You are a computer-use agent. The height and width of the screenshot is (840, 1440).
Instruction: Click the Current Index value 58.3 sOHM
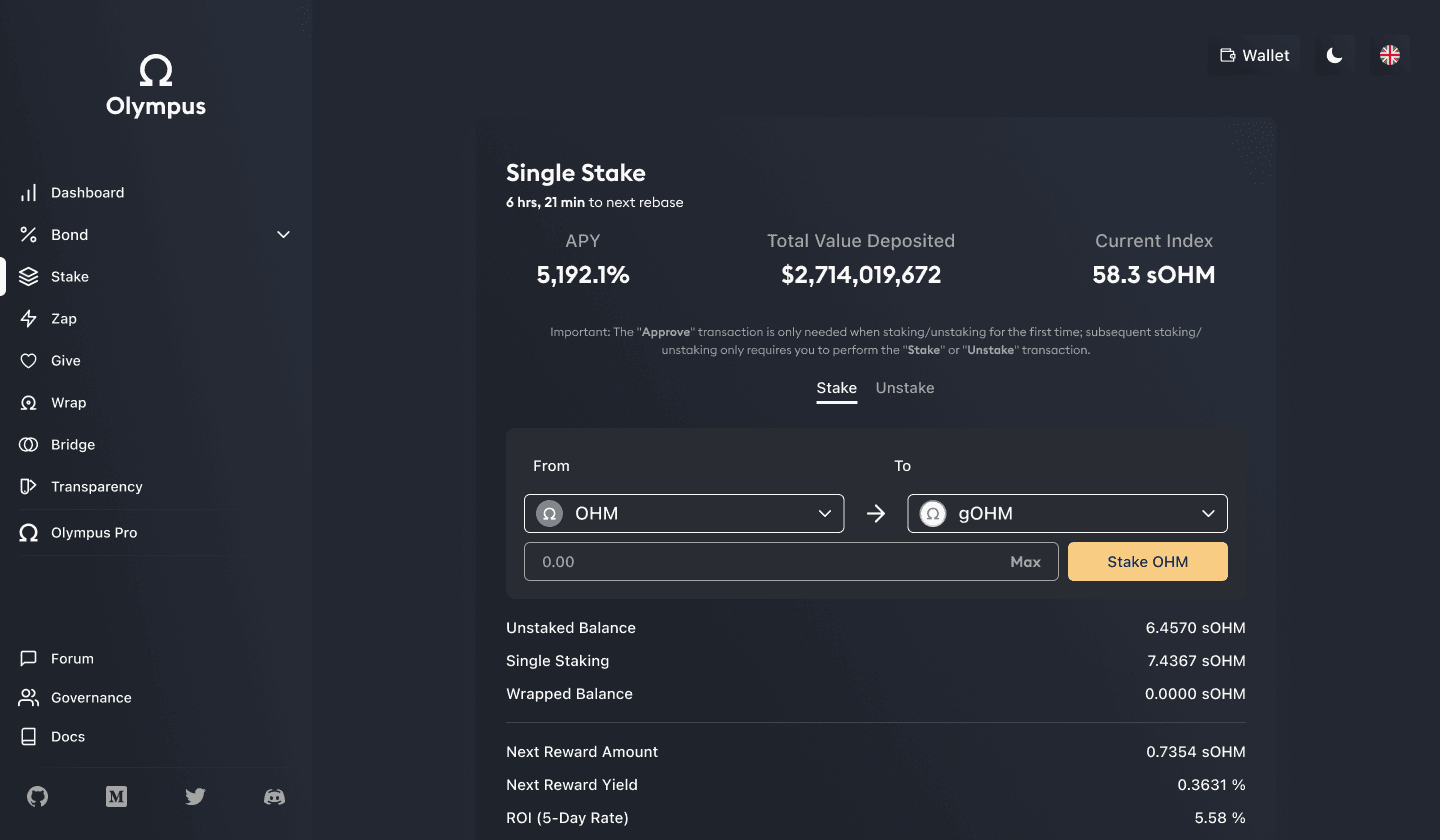(1154, 275)
